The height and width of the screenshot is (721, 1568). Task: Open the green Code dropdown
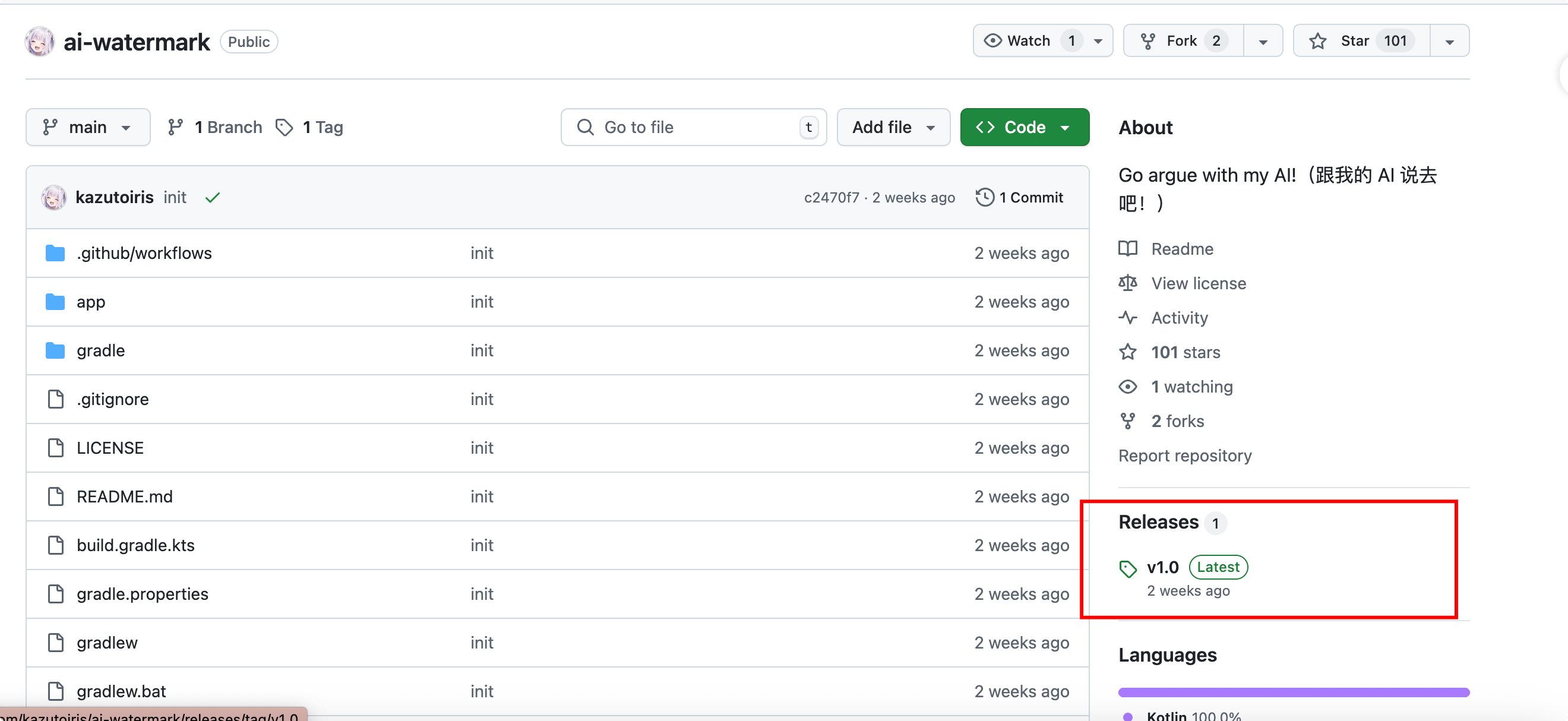(x=1025, y=127)
